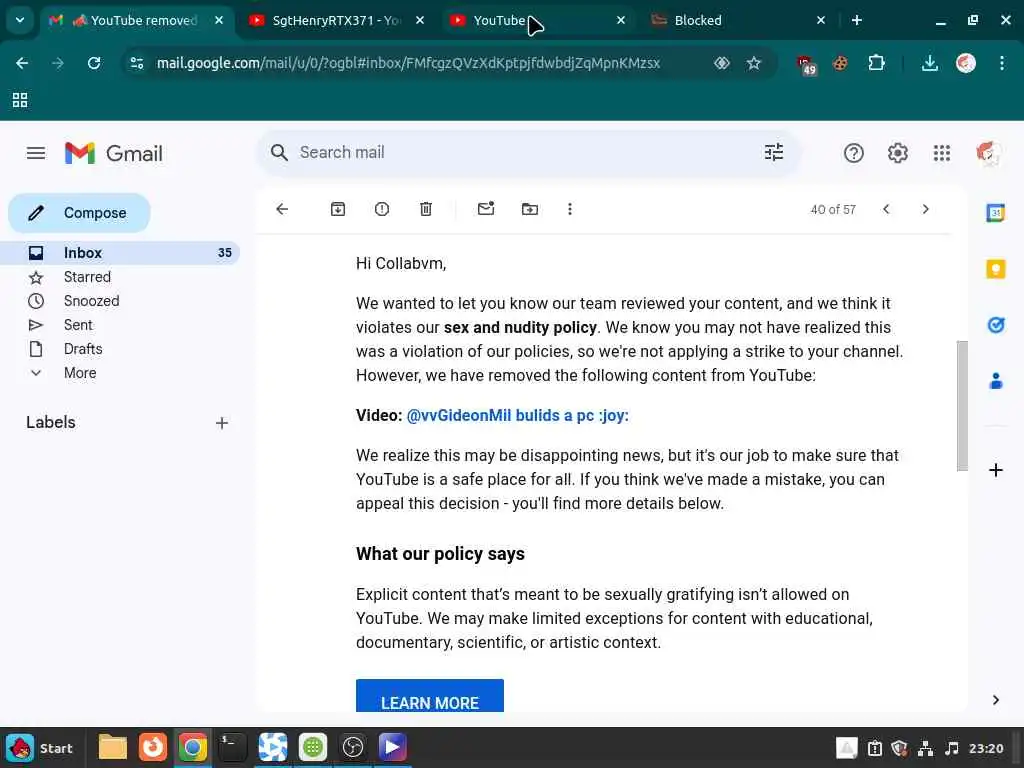1024x768 pixels.
Task: Close the Blocked tab
Action: tap(821, 20)
